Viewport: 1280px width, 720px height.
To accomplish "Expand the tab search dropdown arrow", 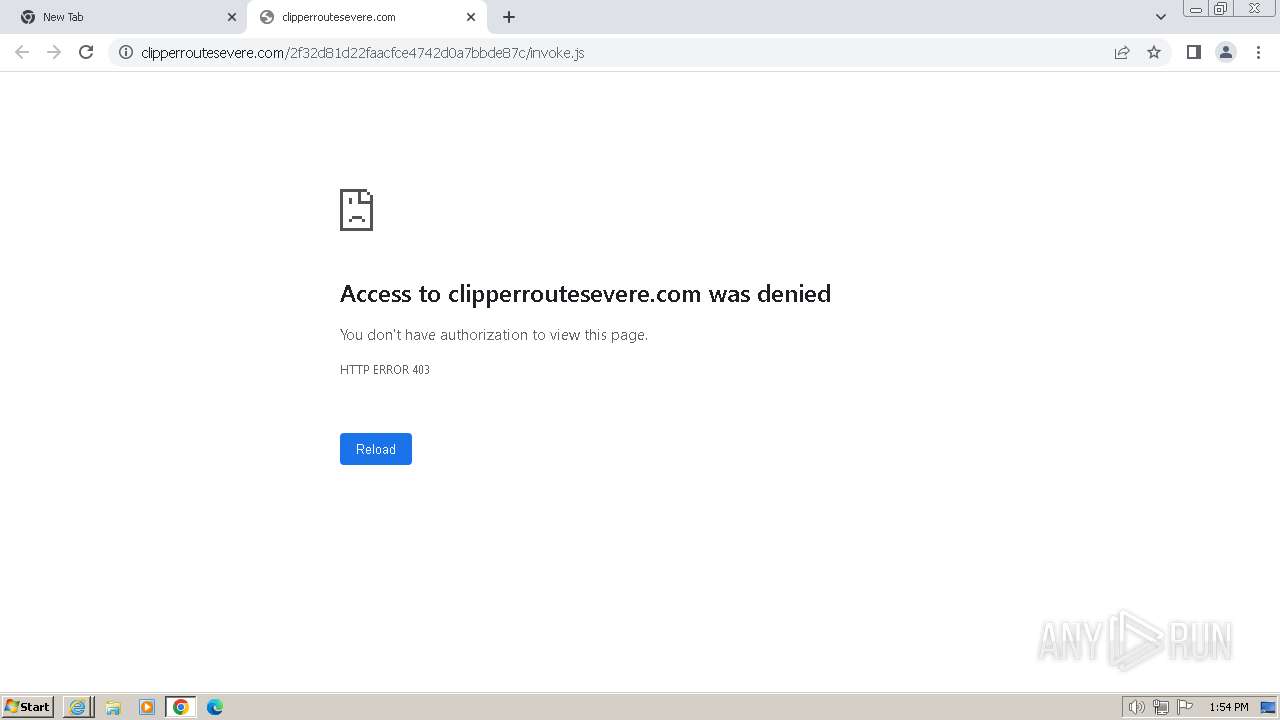I will [1161, 17].
